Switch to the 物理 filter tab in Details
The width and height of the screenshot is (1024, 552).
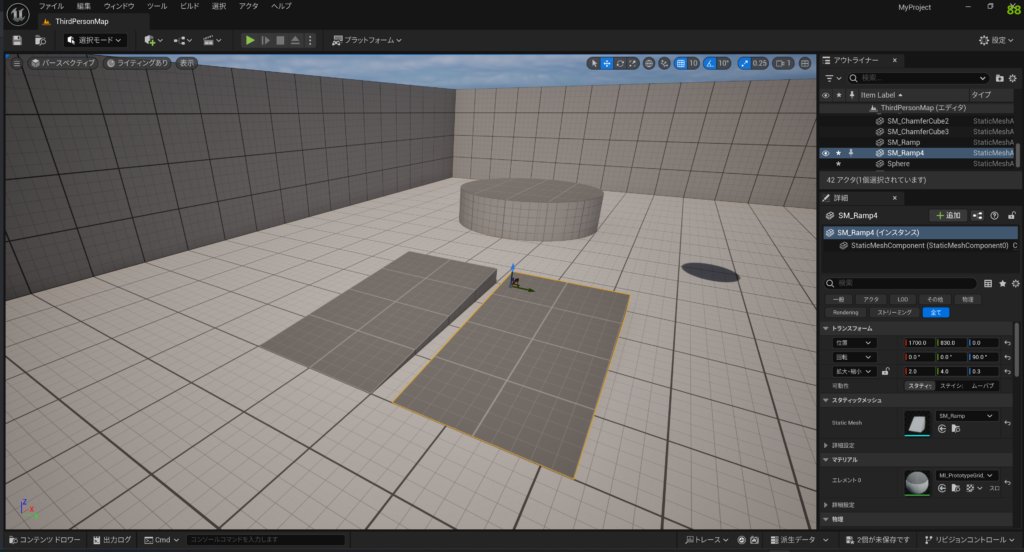click(x=966, y=299)
